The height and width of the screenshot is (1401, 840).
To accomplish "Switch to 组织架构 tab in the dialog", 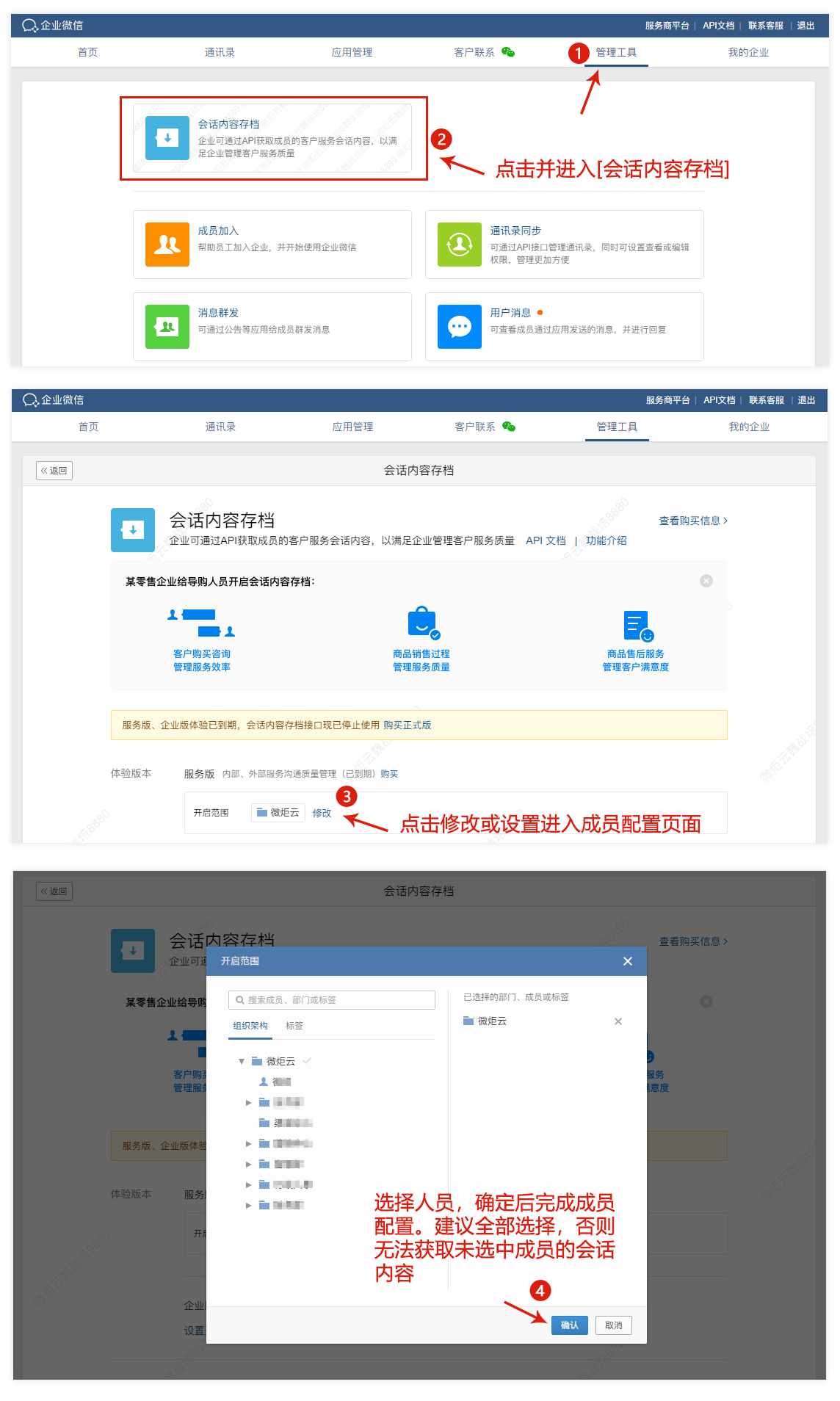I will [250, 1026].
